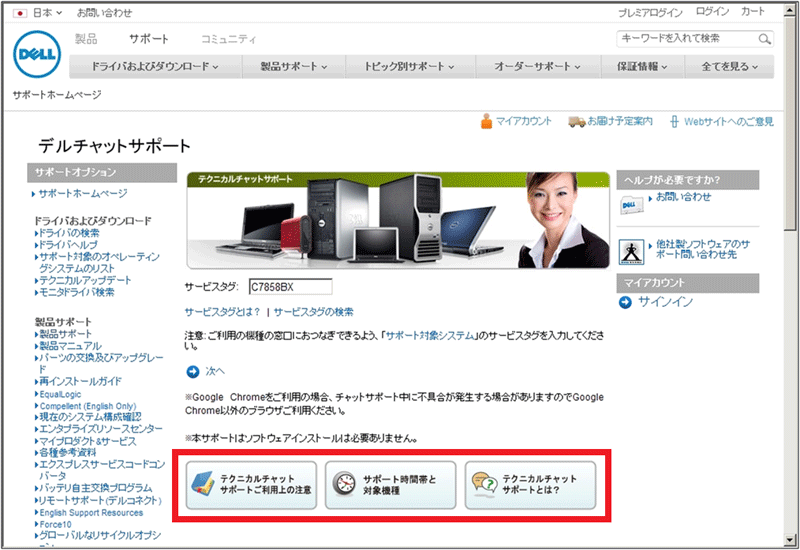Screen dimensions: 800x550
Task: Open ドライバの検索 sidebar link
Action: click(x=69, y=233)
